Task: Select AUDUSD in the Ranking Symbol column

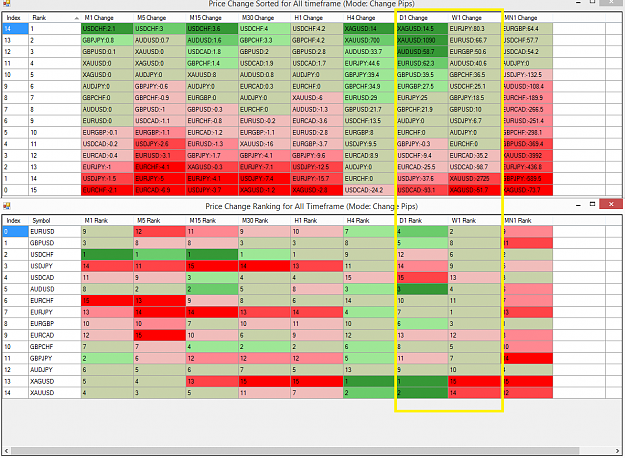Action: [55, 289]
